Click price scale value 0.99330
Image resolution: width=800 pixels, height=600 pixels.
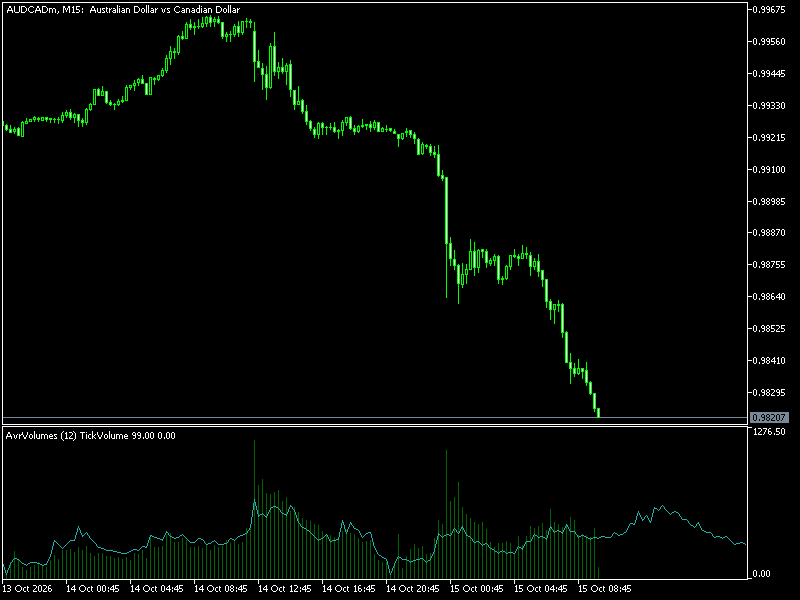point(769,106)
